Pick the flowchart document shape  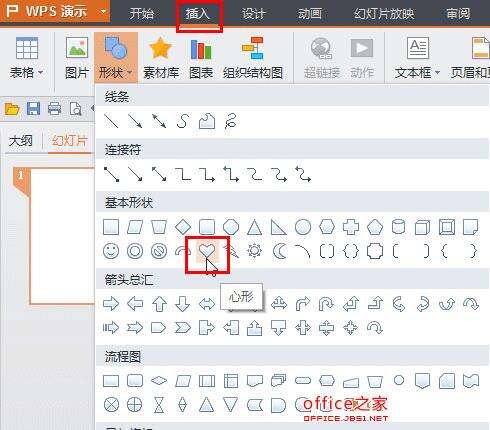[x=255, y=381]
